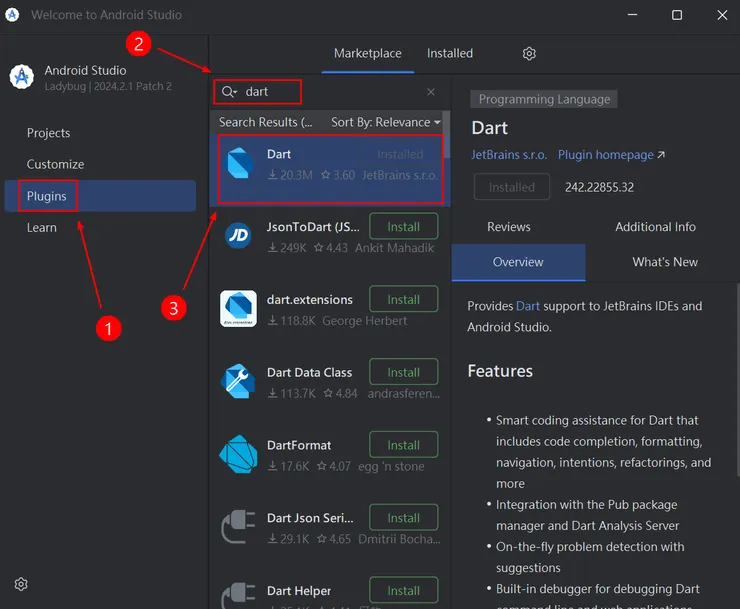
Task: Open the JetBrains s.r.o. vendor link
Action: point(509,155)
